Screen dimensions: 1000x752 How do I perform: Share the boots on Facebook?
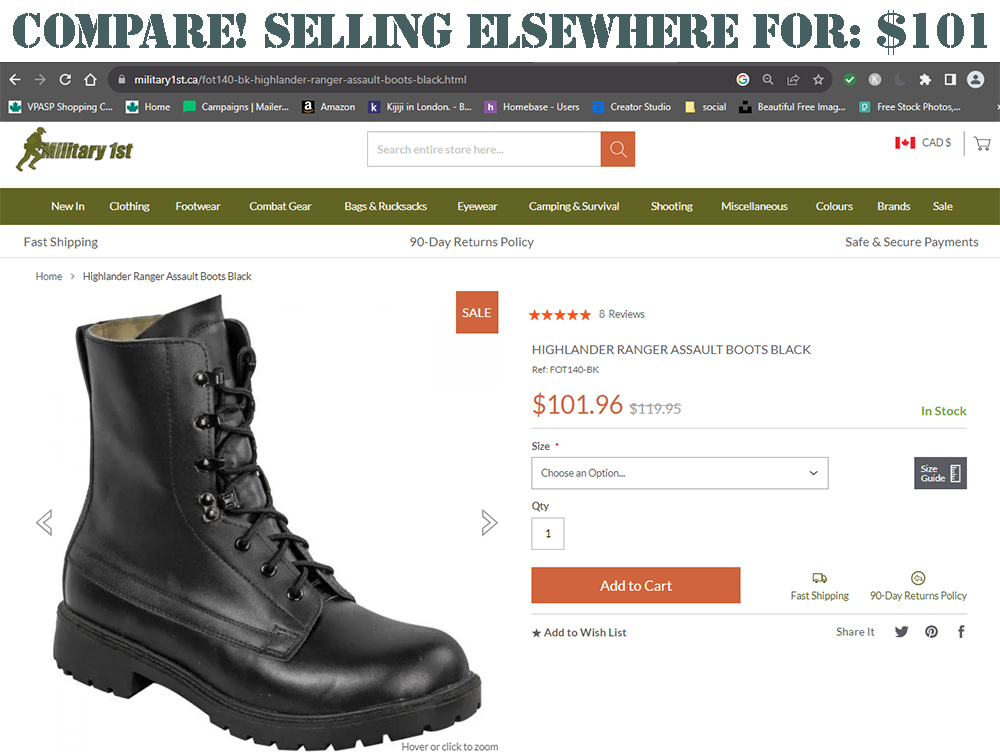[960, 632]
